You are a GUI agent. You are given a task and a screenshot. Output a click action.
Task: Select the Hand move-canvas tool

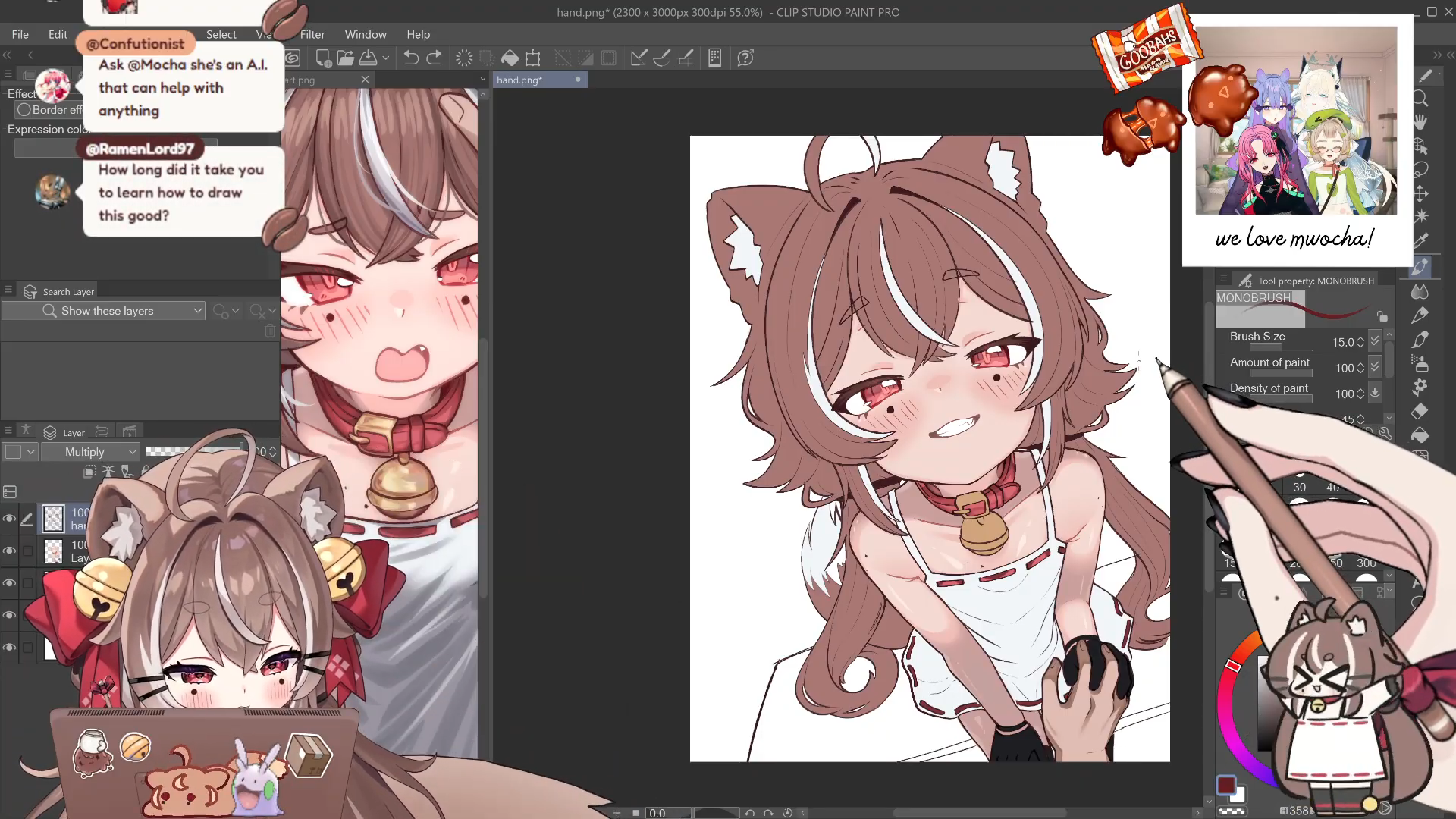click(x=1420, y=122)
